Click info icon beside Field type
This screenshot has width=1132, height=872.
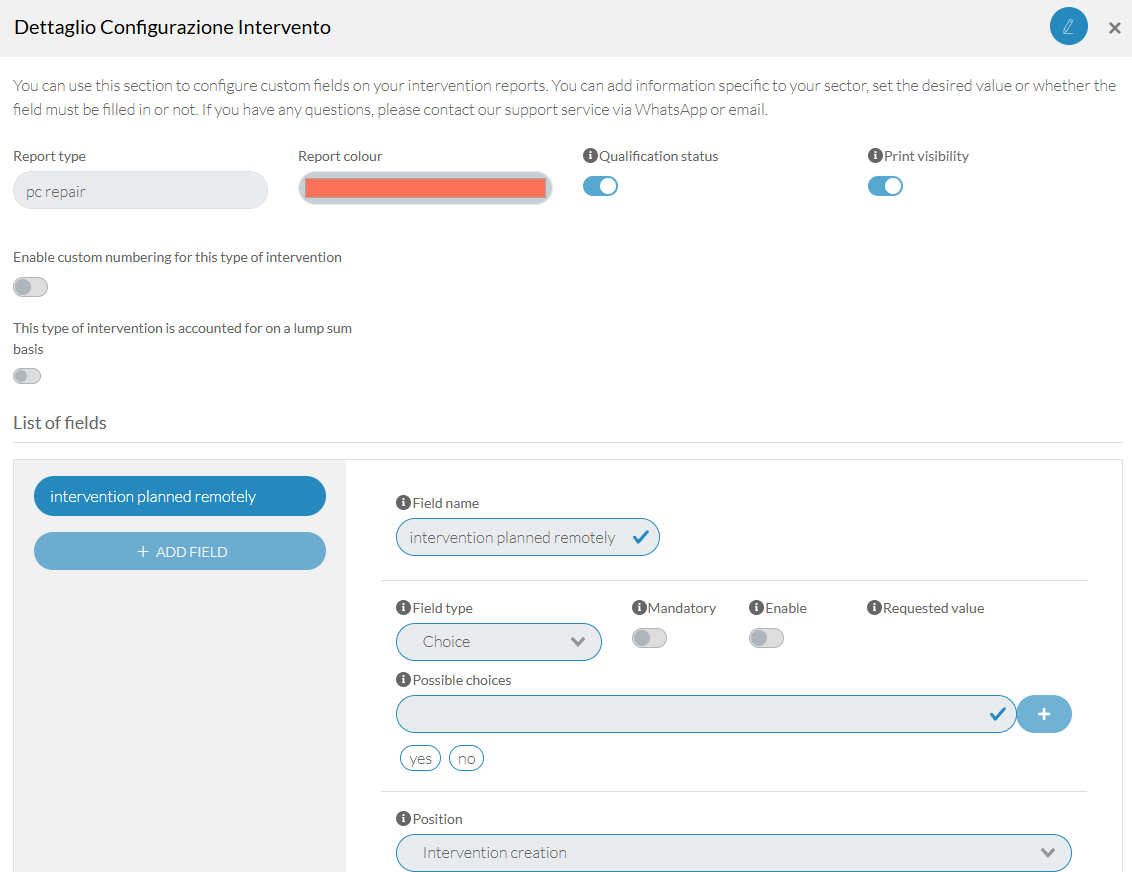click(404, 607)
